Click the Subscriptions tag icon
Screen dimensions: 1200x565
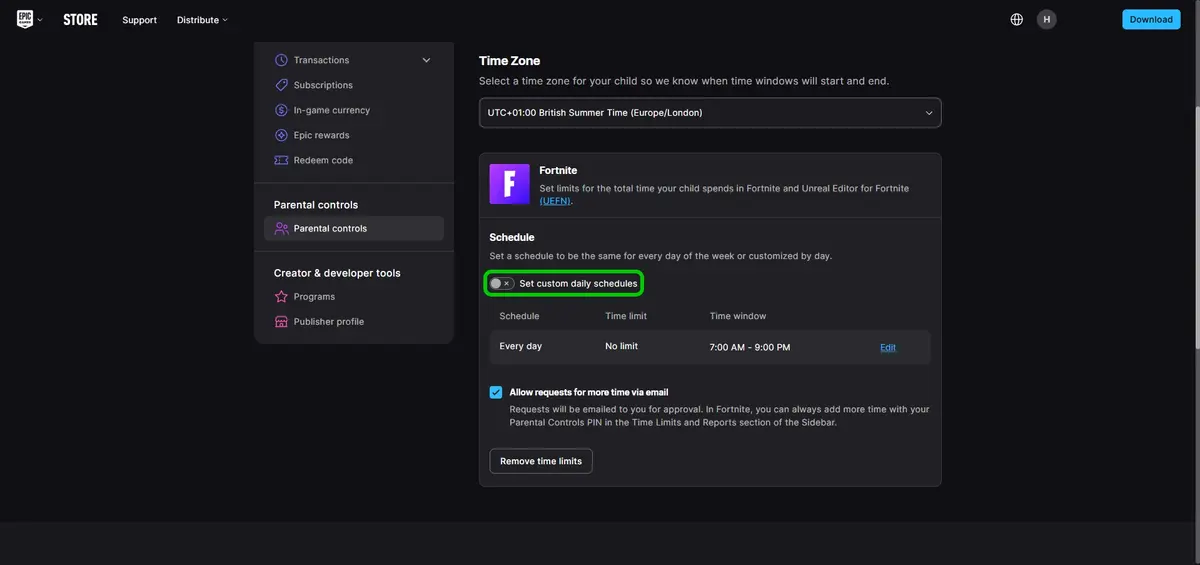(281, 85)
